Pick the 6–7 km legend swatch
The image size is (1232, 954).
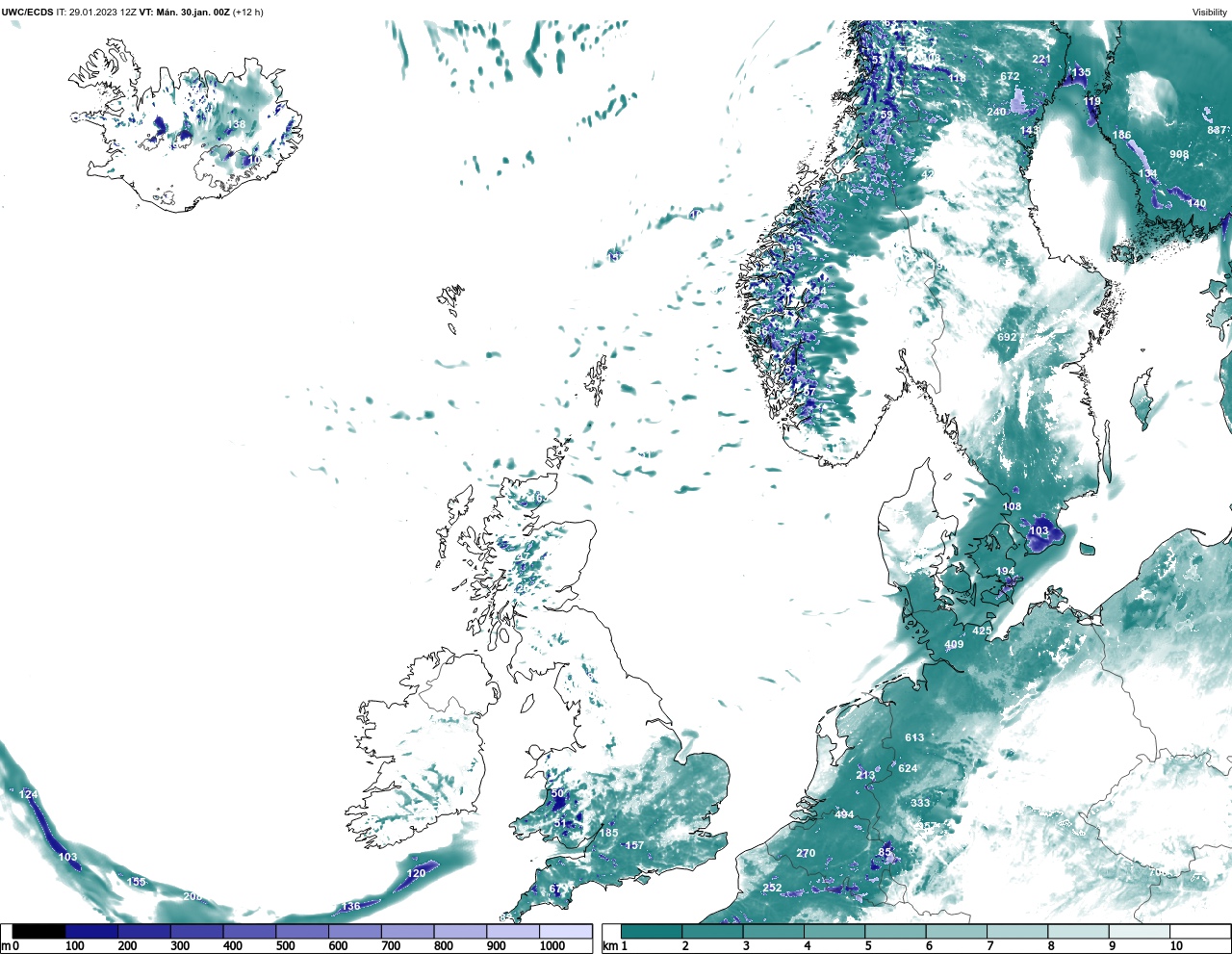click(957, 931)
